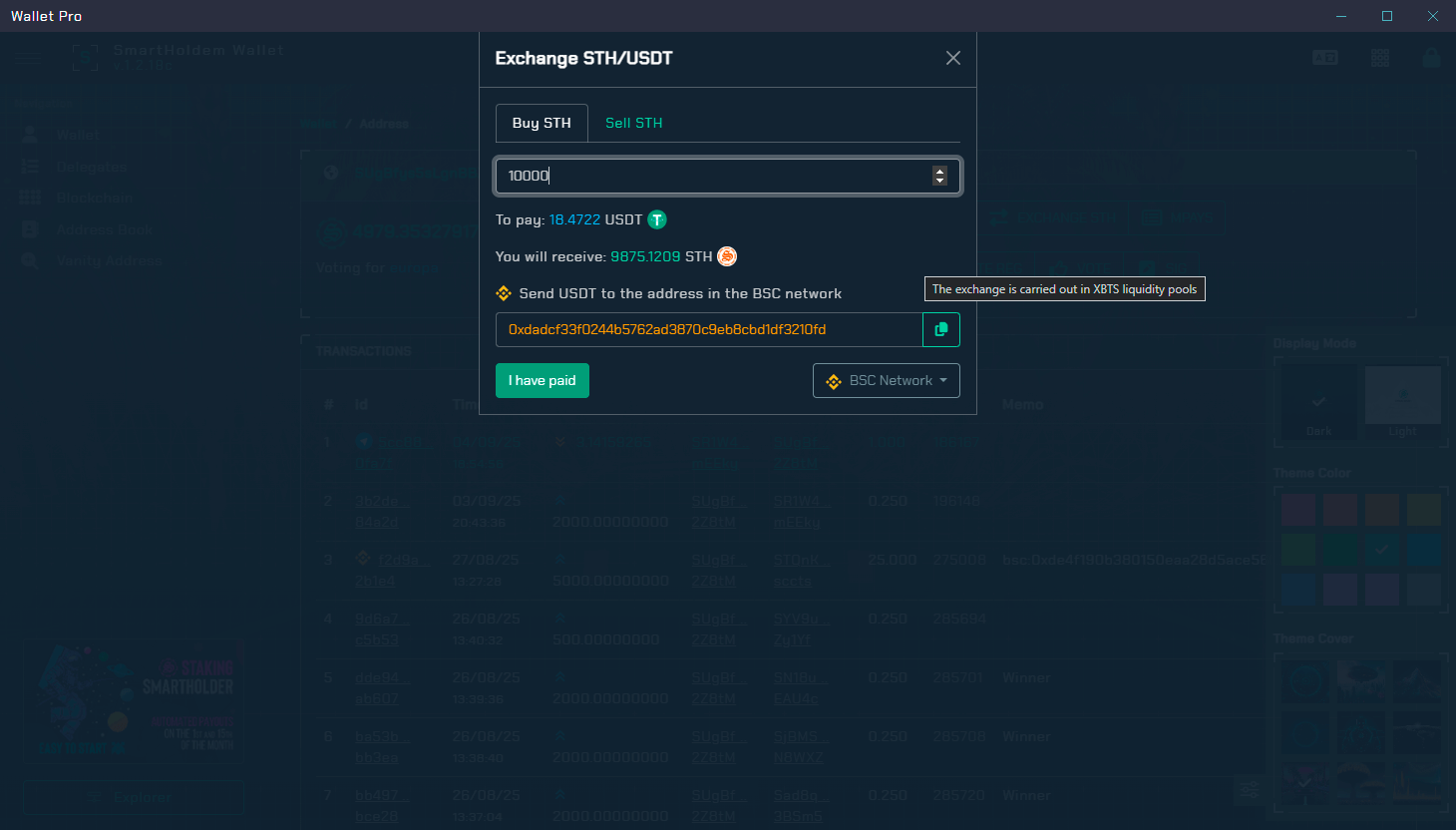The width and height of the screenshot is (1456, 830).
Task: Click the lock icon in header
Action: tap(1431, 58)
